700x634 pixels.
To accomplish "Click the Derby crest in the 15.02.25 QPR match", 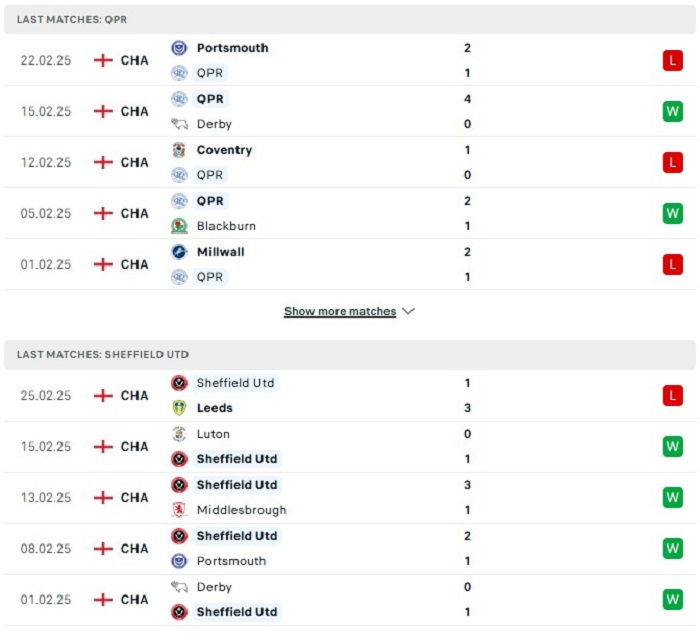I will coord(179,124).
